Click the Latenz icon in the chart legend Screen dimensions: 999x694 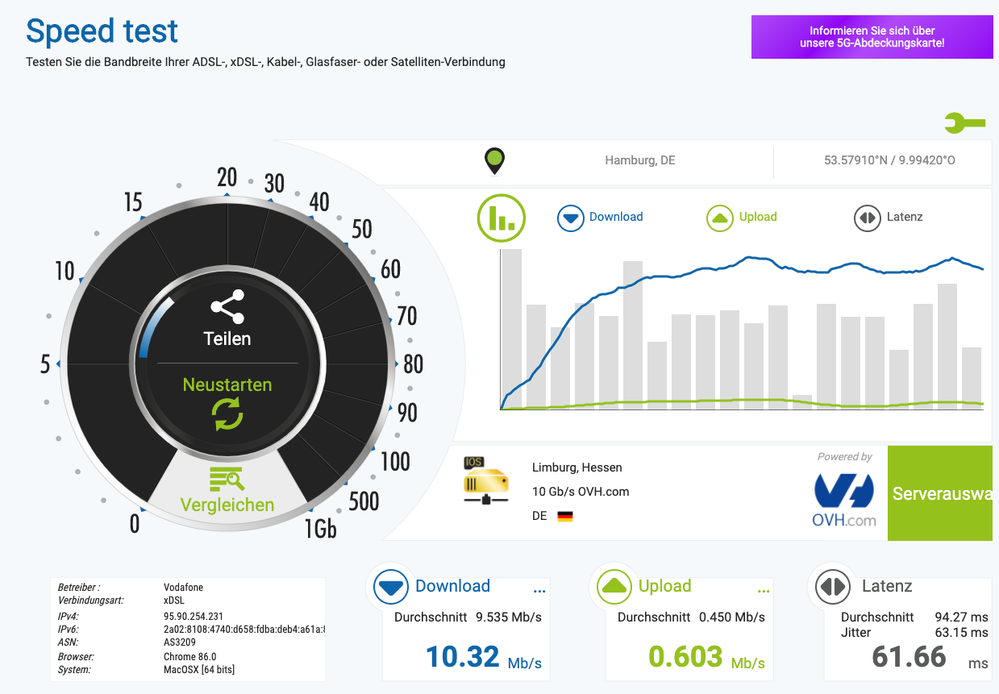click(x=868, y=217)
